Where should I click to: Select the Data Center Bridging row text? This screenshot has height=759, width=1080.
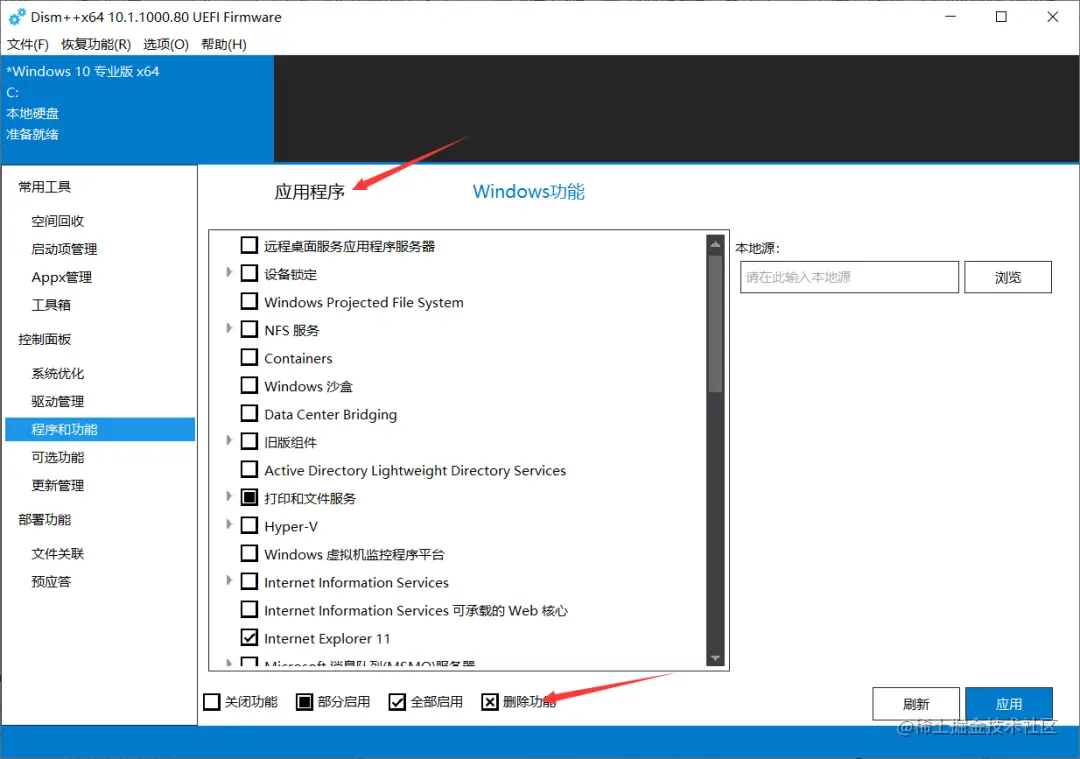[331, 415]
